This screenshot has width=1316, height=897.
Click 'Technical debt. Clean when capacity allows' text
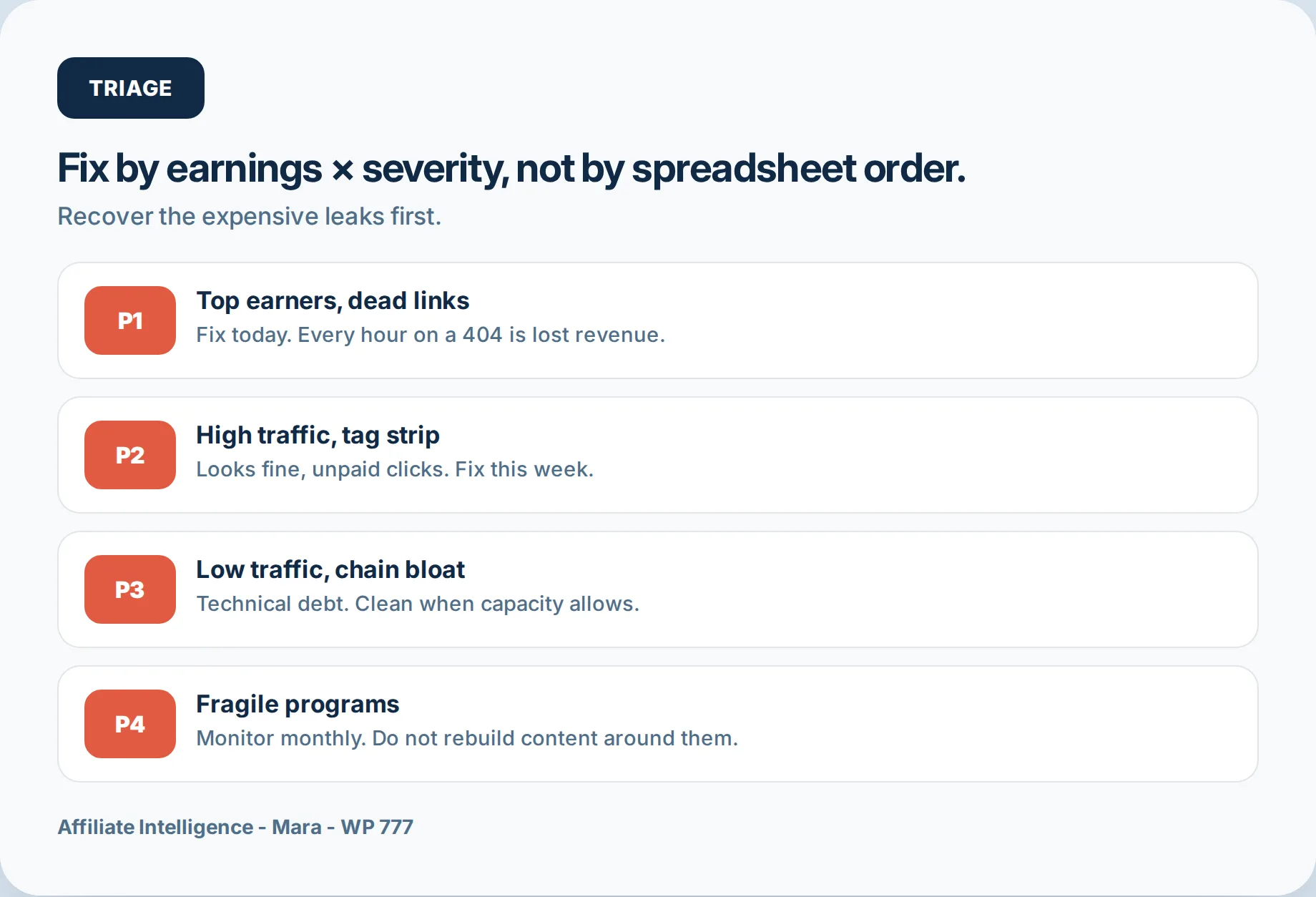click(418, 604)
